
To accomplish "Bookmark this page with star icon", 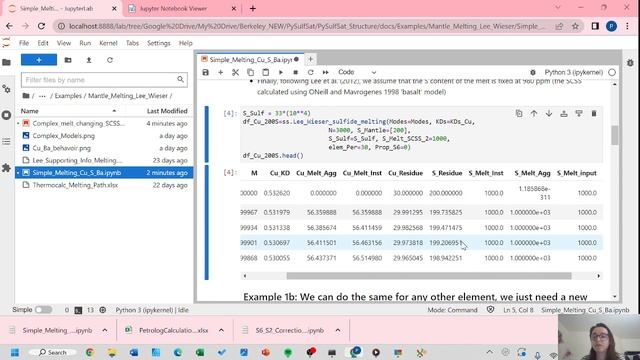I will 575,26.
